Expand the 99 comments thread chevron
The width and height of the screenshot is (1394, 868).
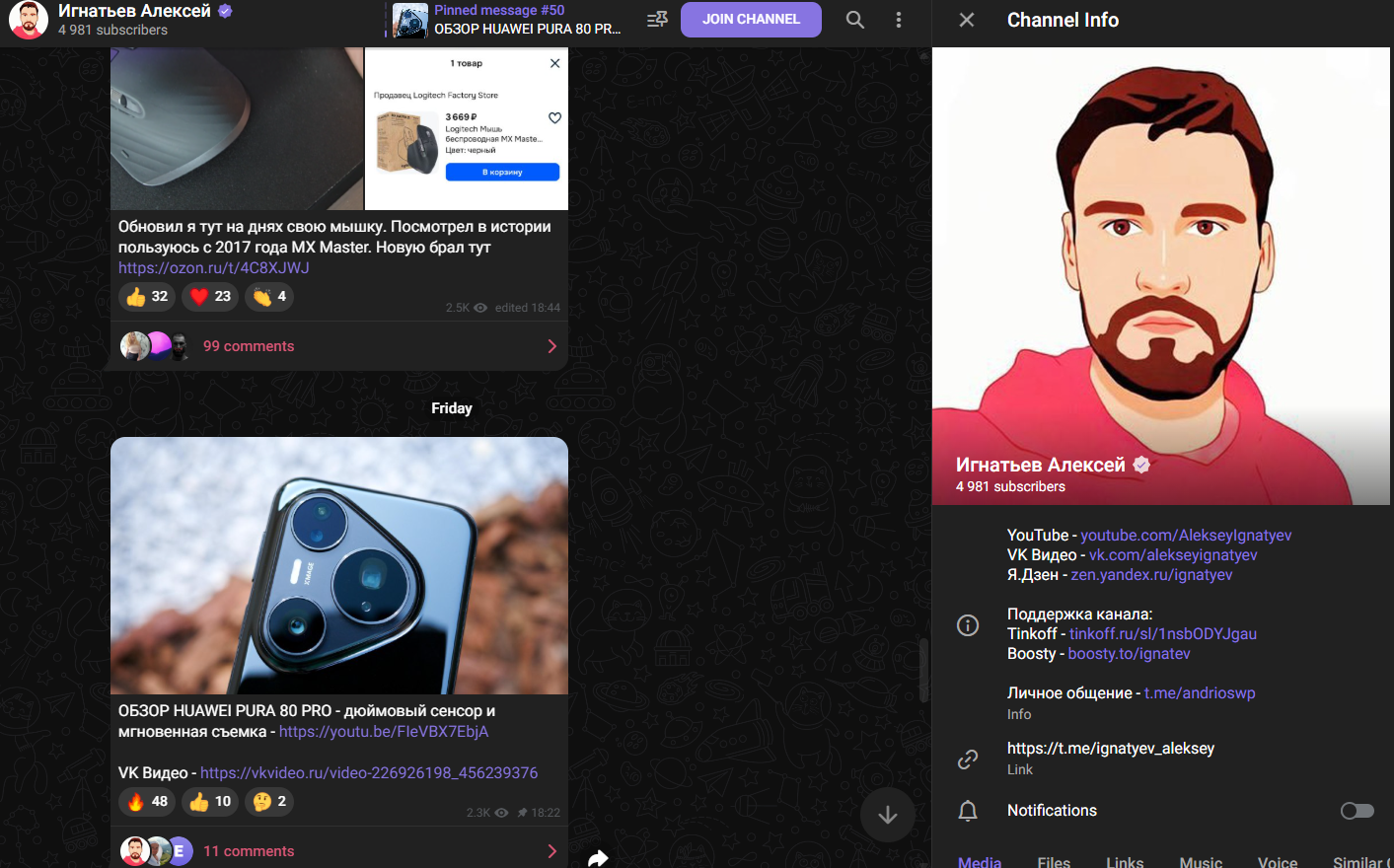click(x=552, y=346)
